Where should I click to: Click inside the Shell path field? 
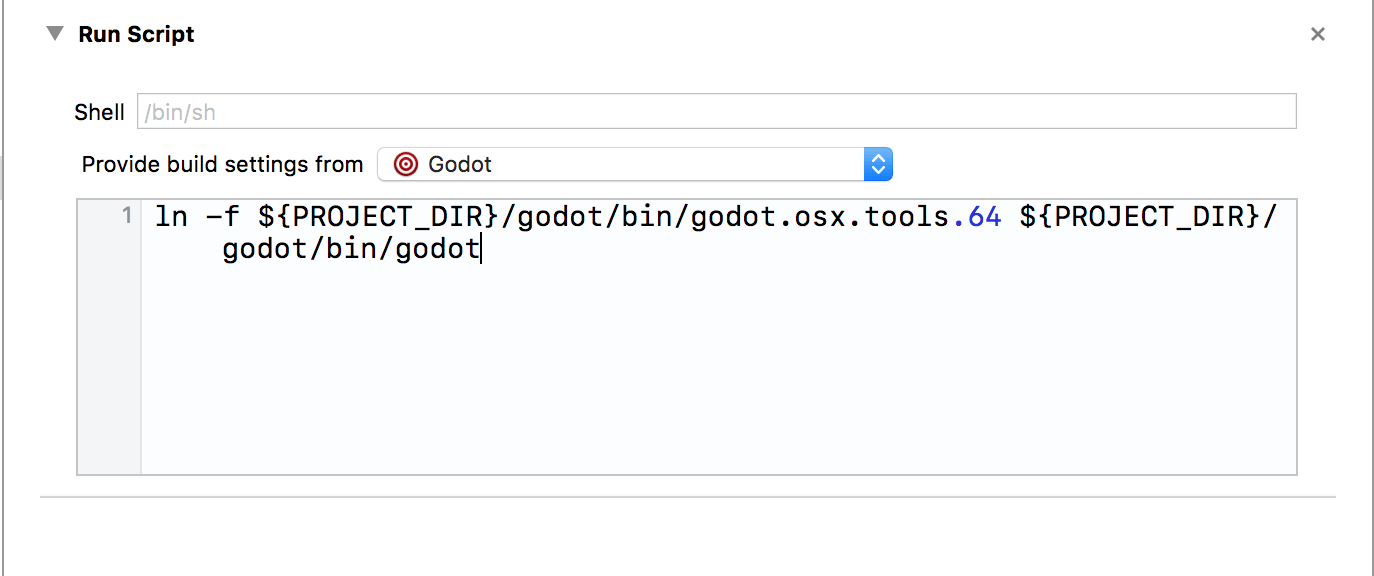[700, 110]
